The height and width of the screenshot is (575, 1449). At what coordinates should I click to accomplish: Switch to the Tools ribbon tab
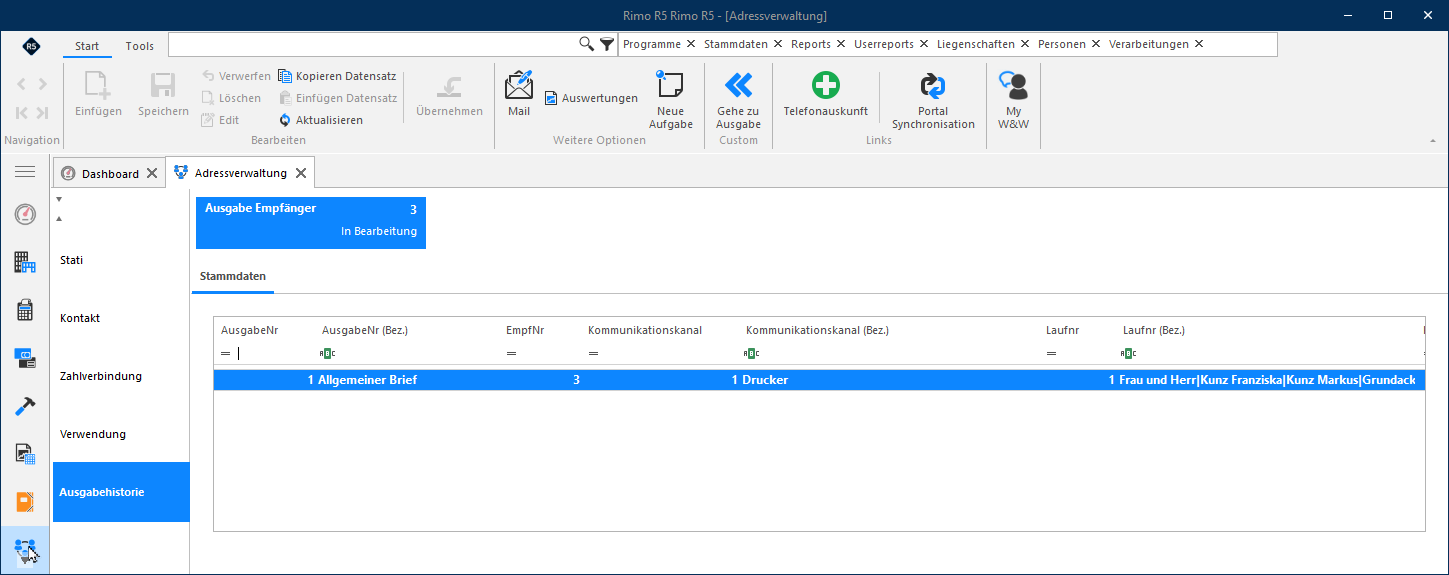[140, 46]
